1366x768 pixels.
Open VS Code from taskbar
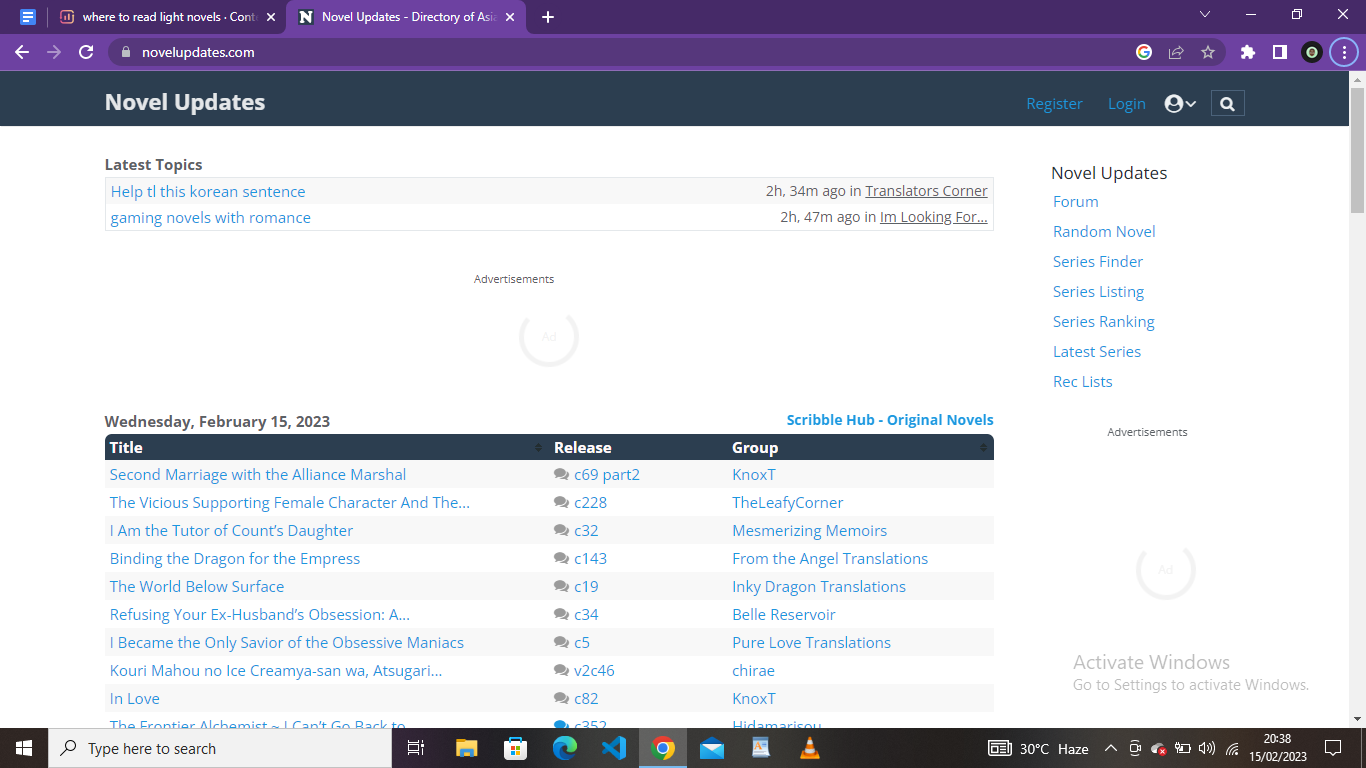click(614, 748)
